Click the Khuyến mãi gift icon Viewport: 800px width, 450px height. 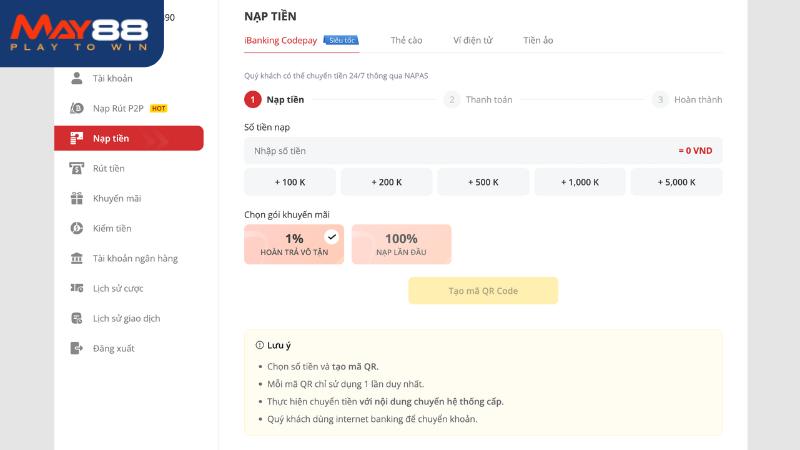pos(77,198)
